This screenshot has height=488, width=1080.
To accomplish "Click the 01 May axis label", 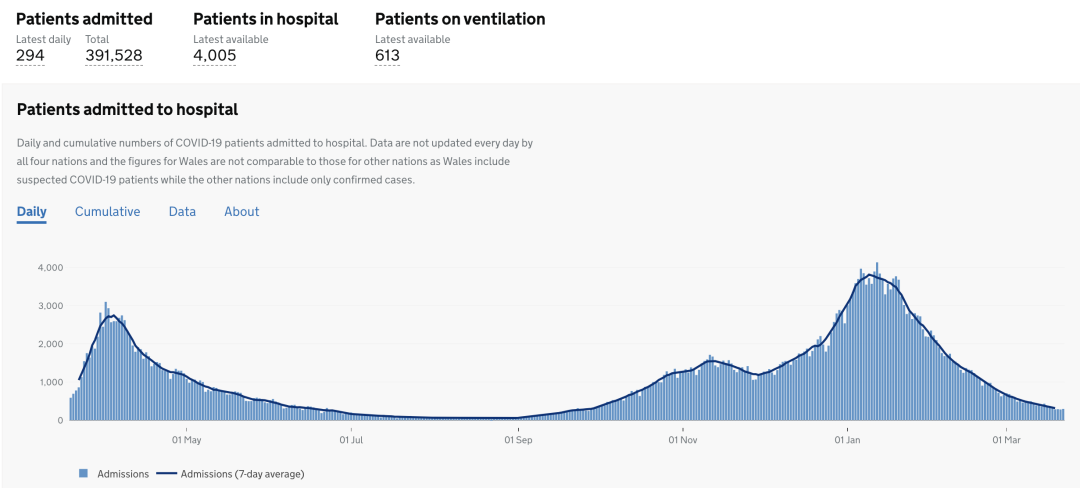I will (x=187, y=439).
